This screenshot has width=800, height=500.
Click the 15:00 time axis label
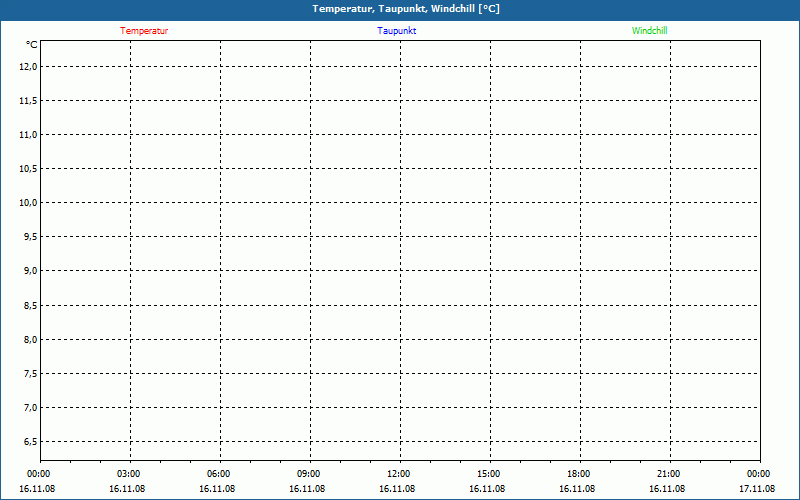489,474
